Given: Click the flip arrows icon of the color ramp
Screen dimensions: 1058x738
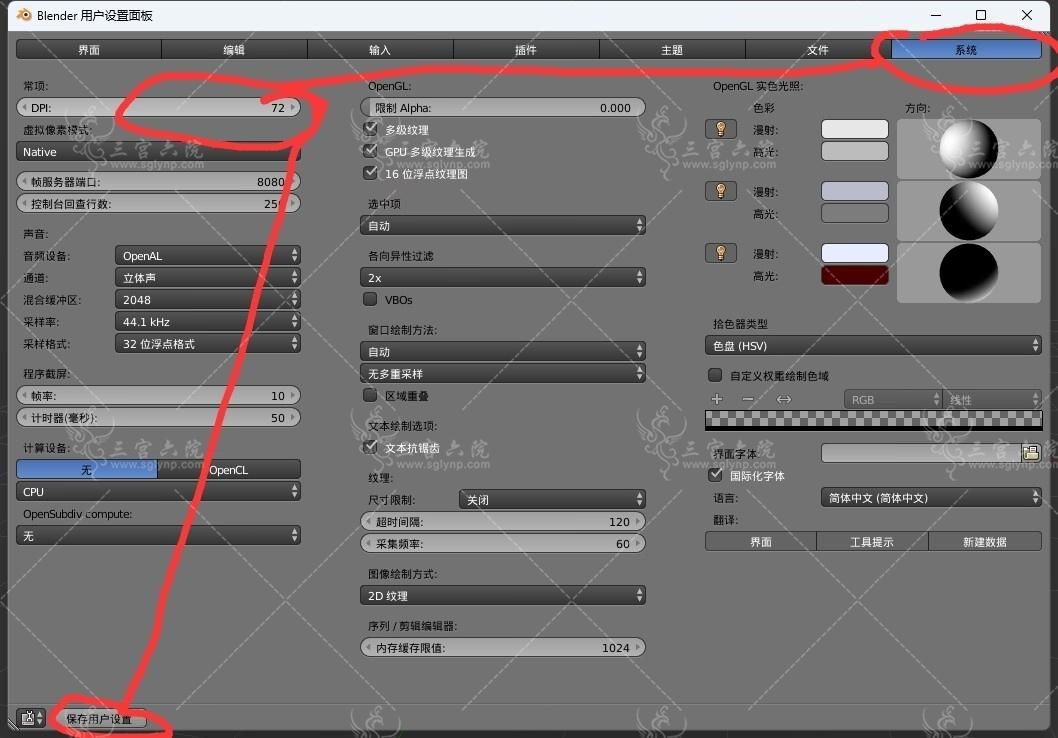Looking at the screenshot, I should (x=783, y=399).
